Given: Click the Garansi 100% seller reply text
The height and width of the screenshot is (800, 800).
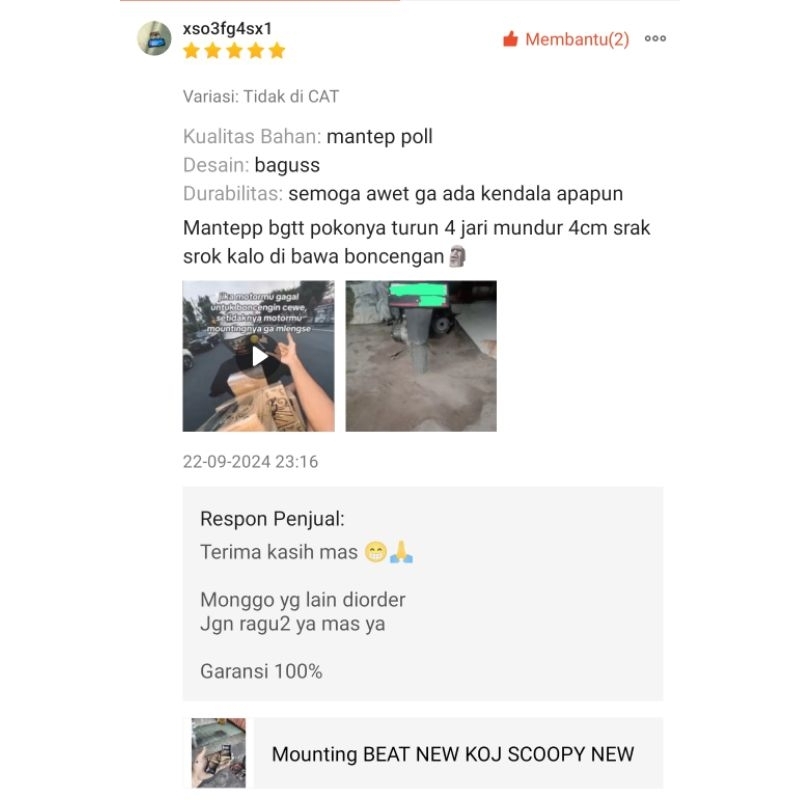Looking at the screenshot, I should tap(261, 671).
